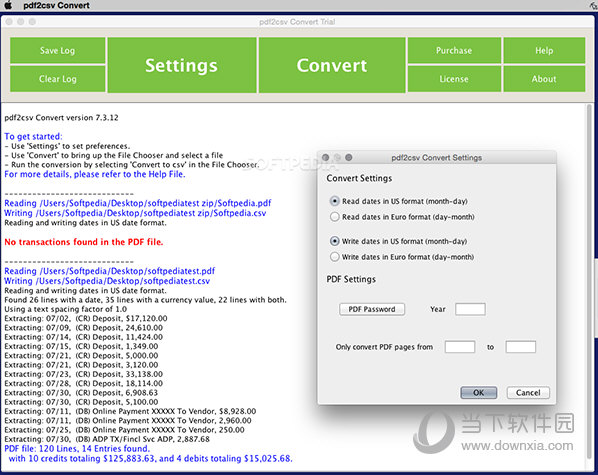Open the About button
Image resolution: width=598 pixels, height=475 pixels.
point(544,79)
